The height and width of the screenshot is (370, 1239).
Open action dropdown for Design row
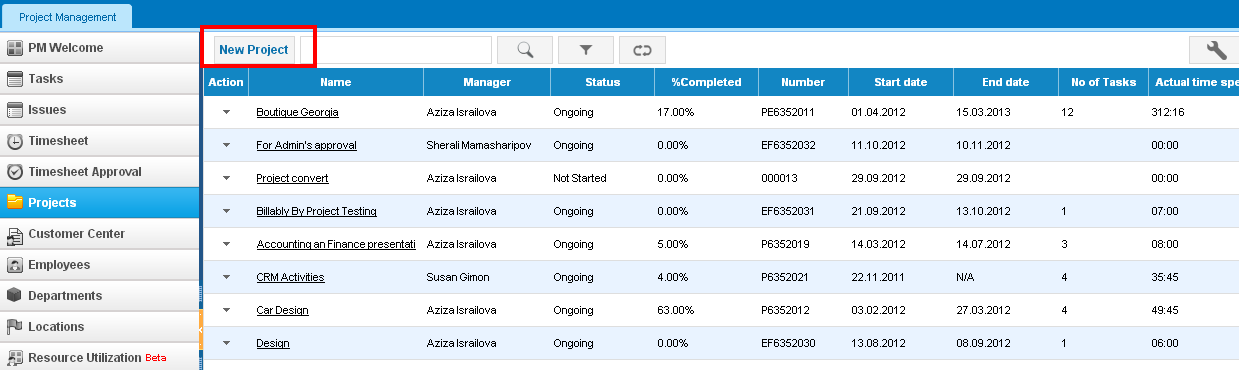[226, 343]
